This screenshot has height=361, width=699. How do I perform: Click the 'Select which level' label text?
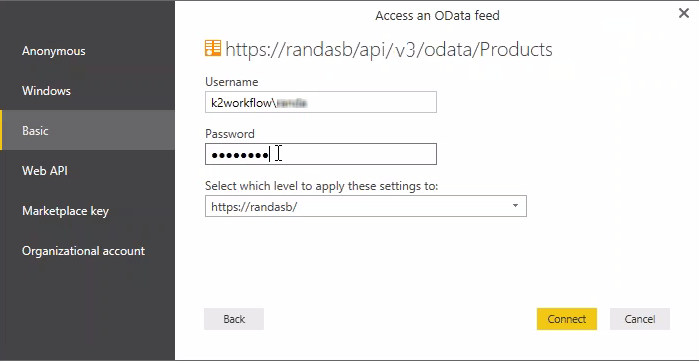click(321, 186)
